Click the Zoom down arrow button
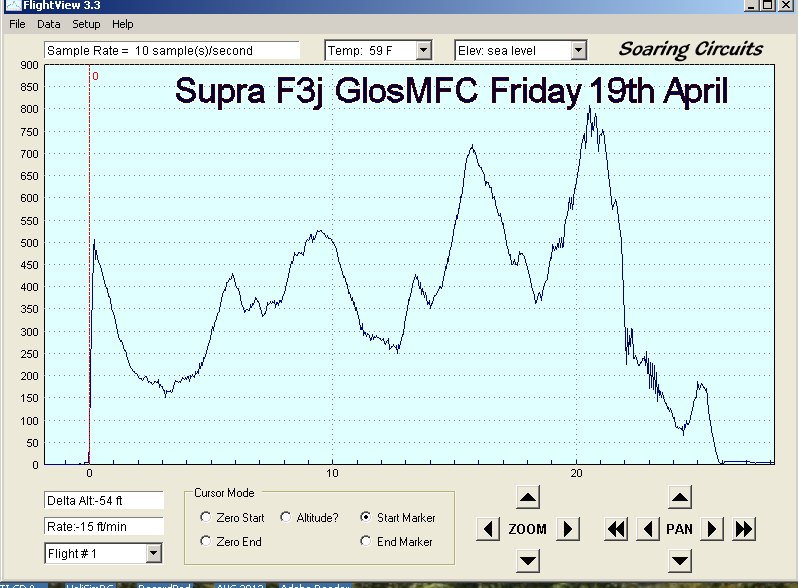This screenshot has width=798, height=588. [x=528, y=561]
